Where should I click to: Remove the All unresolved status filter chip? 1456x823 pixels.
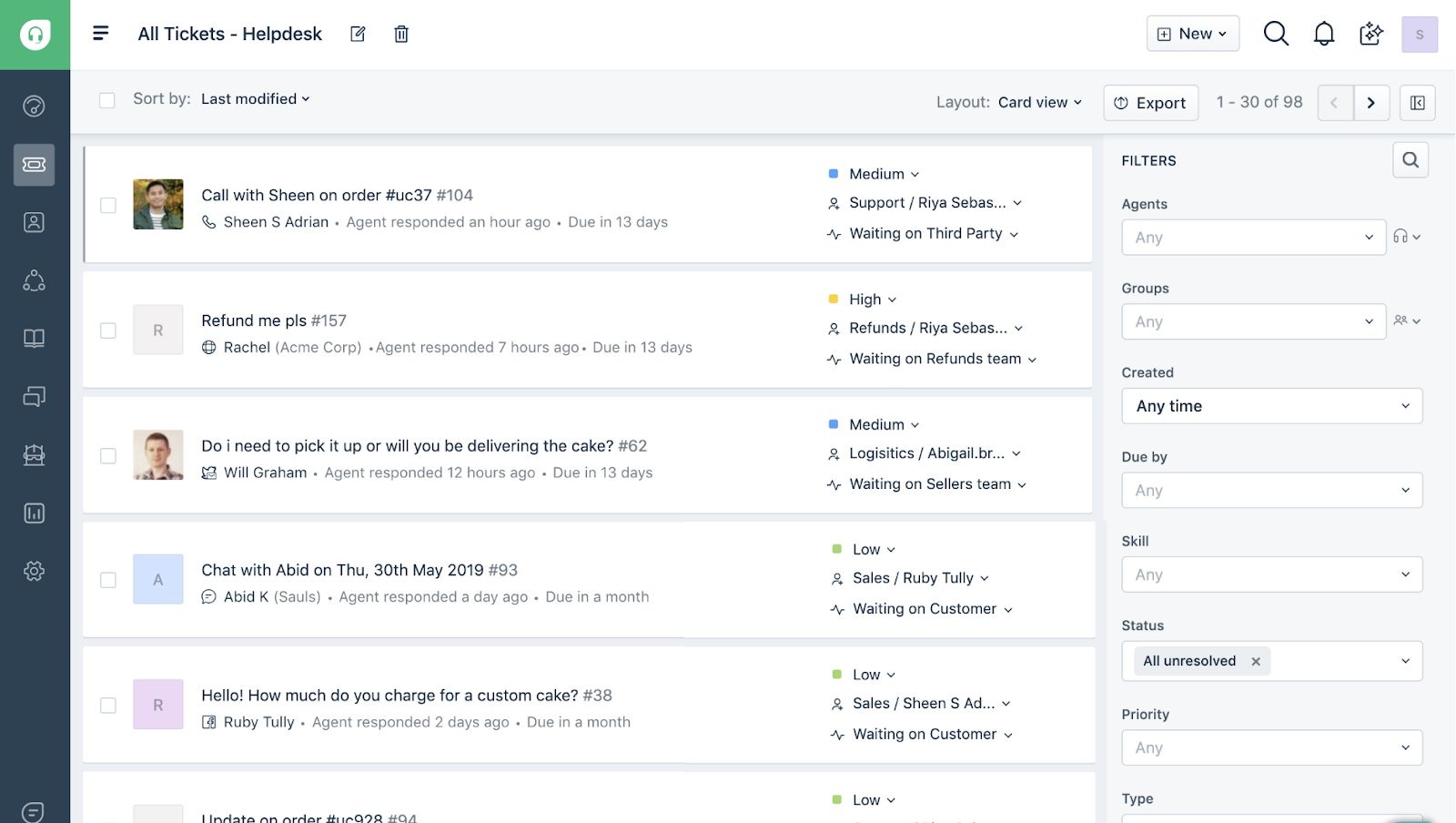coord(1256,661)
